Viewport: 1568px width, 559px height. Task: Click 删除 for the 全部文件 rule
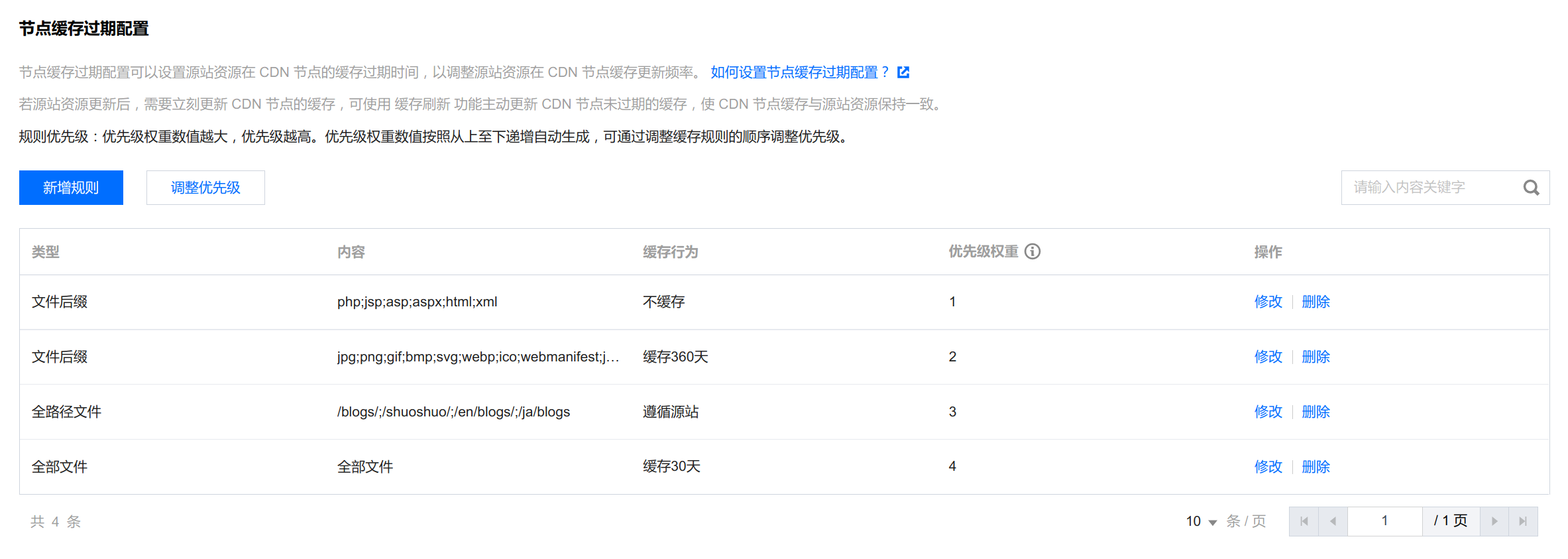pos(1316,467)
